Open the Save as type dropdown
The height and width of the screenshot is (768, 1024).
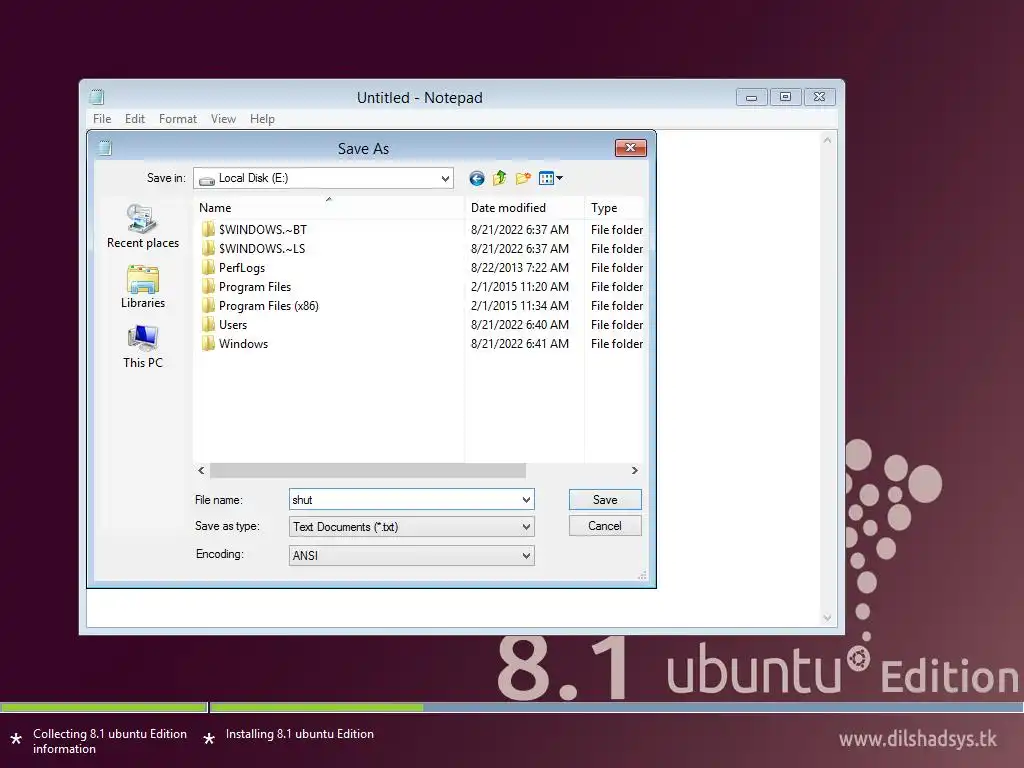pyautogui.click(x=526, y=527)
